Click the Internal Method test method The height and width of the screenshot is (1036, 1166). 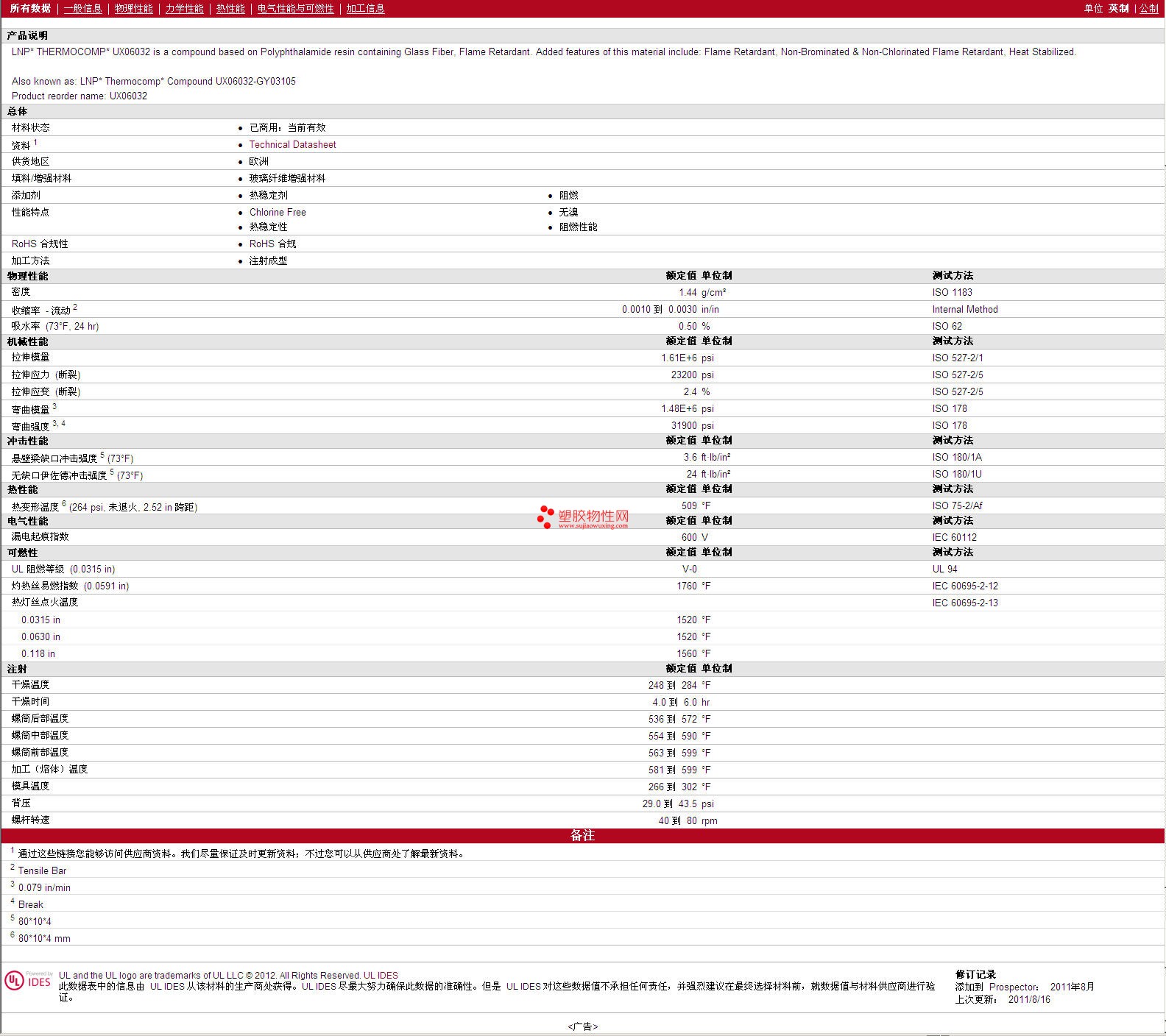click(x=965, y=309)
